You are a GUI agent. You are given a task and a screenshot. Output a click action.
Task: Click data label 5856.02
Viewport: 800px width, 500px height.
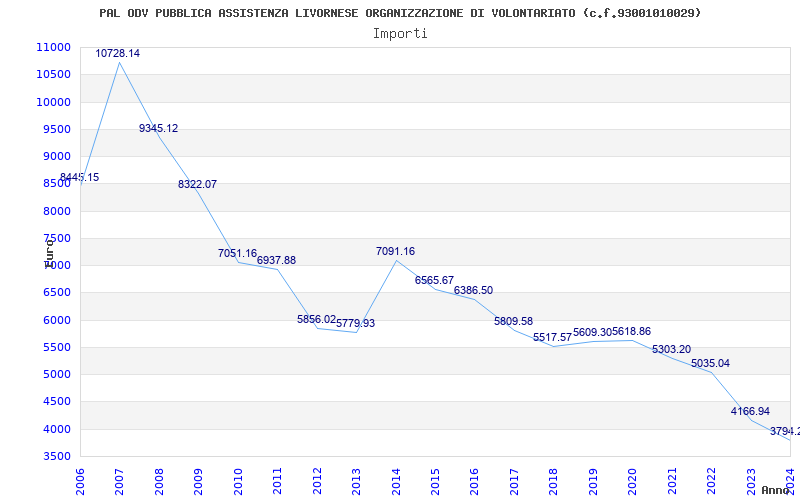[316, 319]
